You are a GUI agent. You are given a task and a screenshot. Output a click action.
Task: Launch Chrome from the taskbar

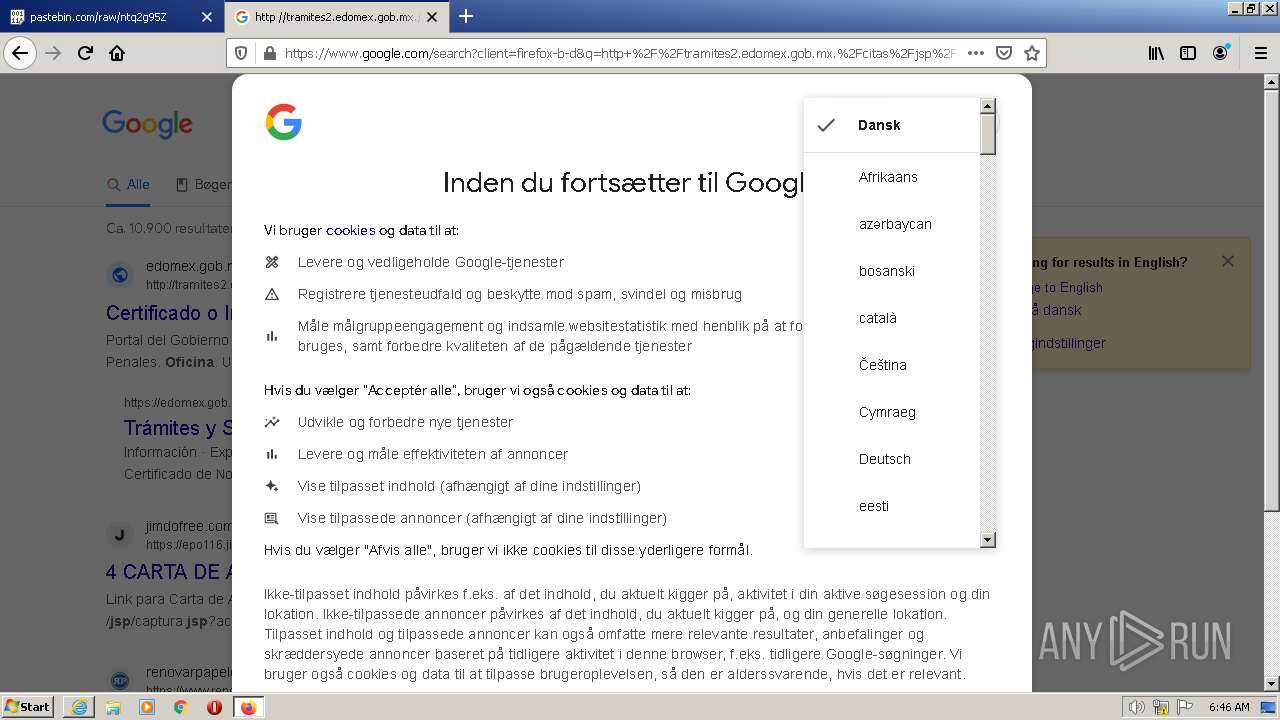pos(181,707)
